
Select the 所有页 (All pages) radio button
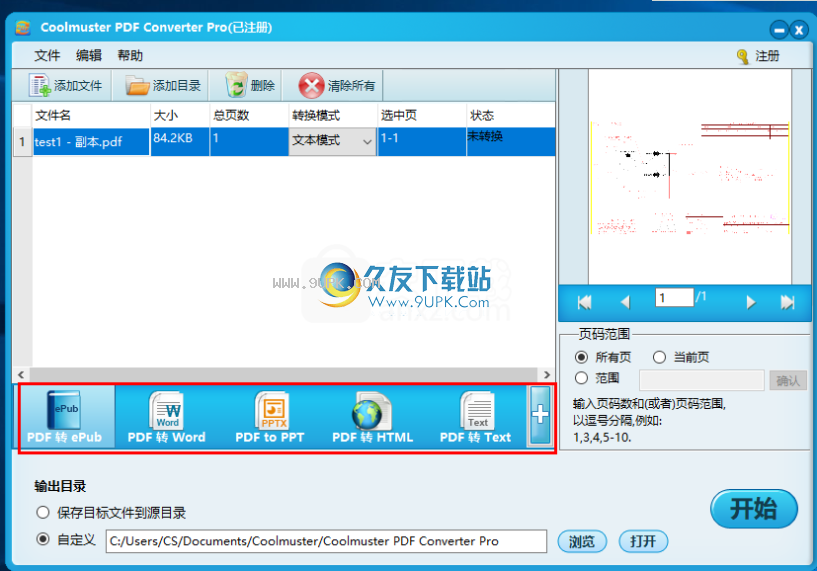[x=581, y=357]
